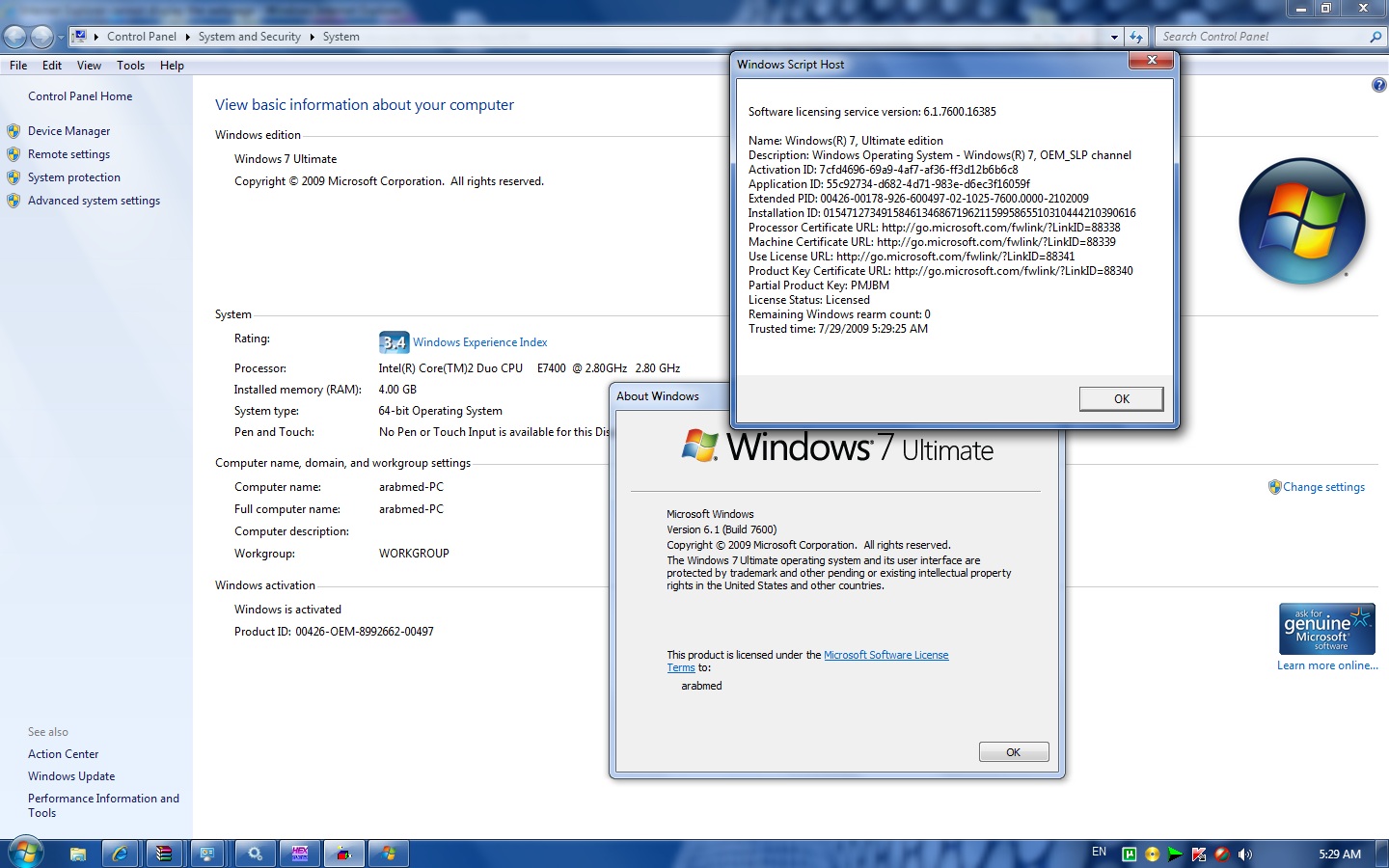
Task: Open Kaspersky from the system tray
Action: (1199, 853)
